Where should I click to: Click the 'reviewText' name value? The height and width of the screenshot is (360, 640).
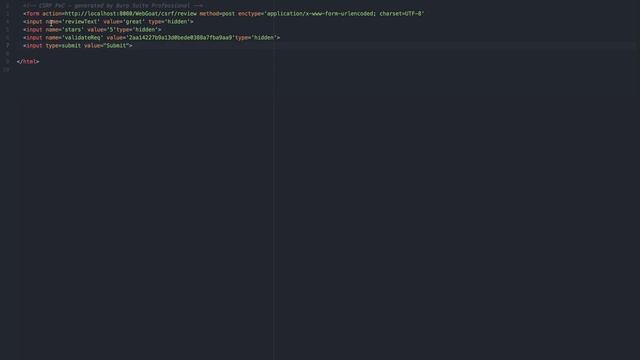pyautogui.click(x=81, y=22)
